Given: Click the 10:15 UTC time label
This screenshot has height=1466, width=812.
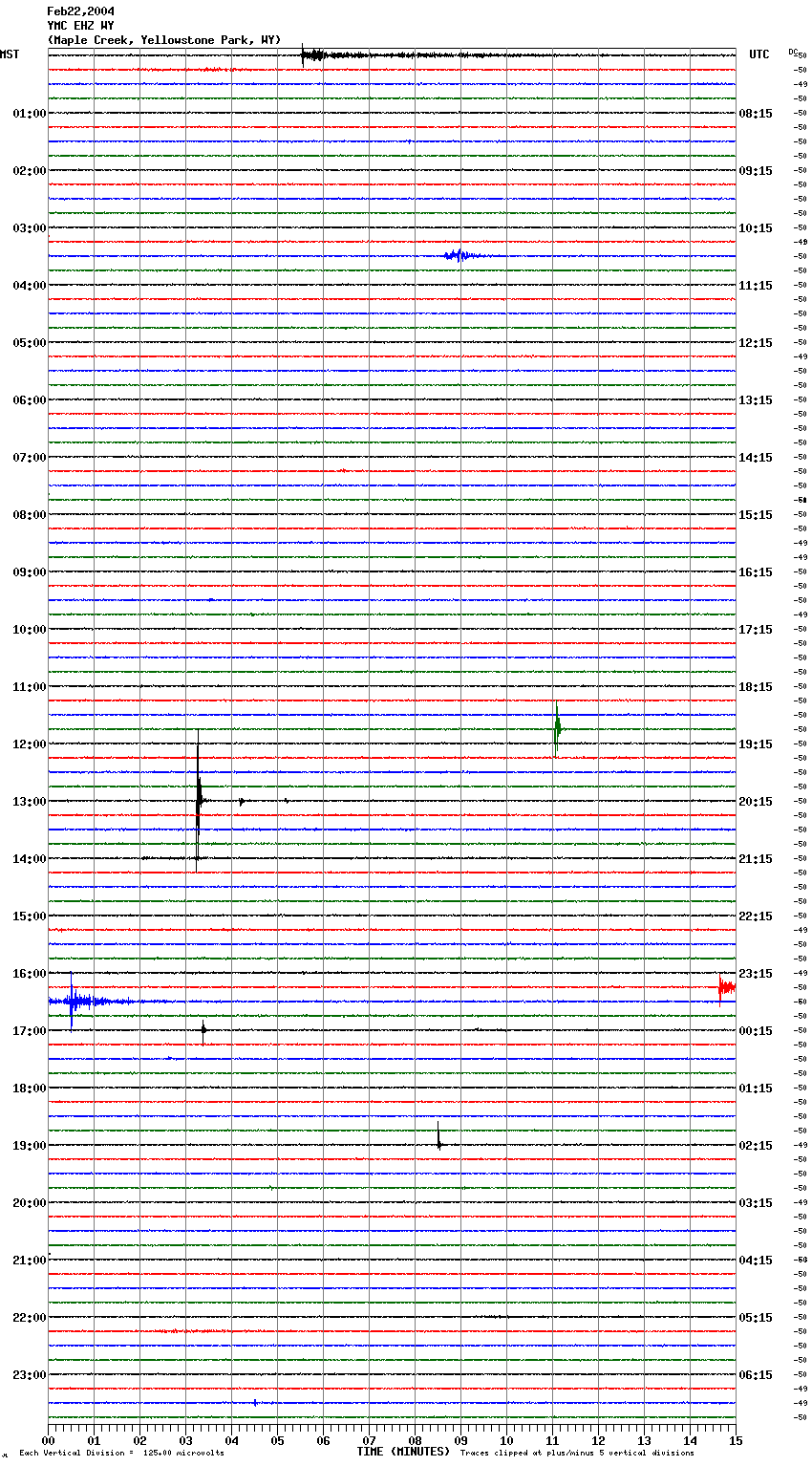Looking at the screenshot, I should (x=756, y=228).
